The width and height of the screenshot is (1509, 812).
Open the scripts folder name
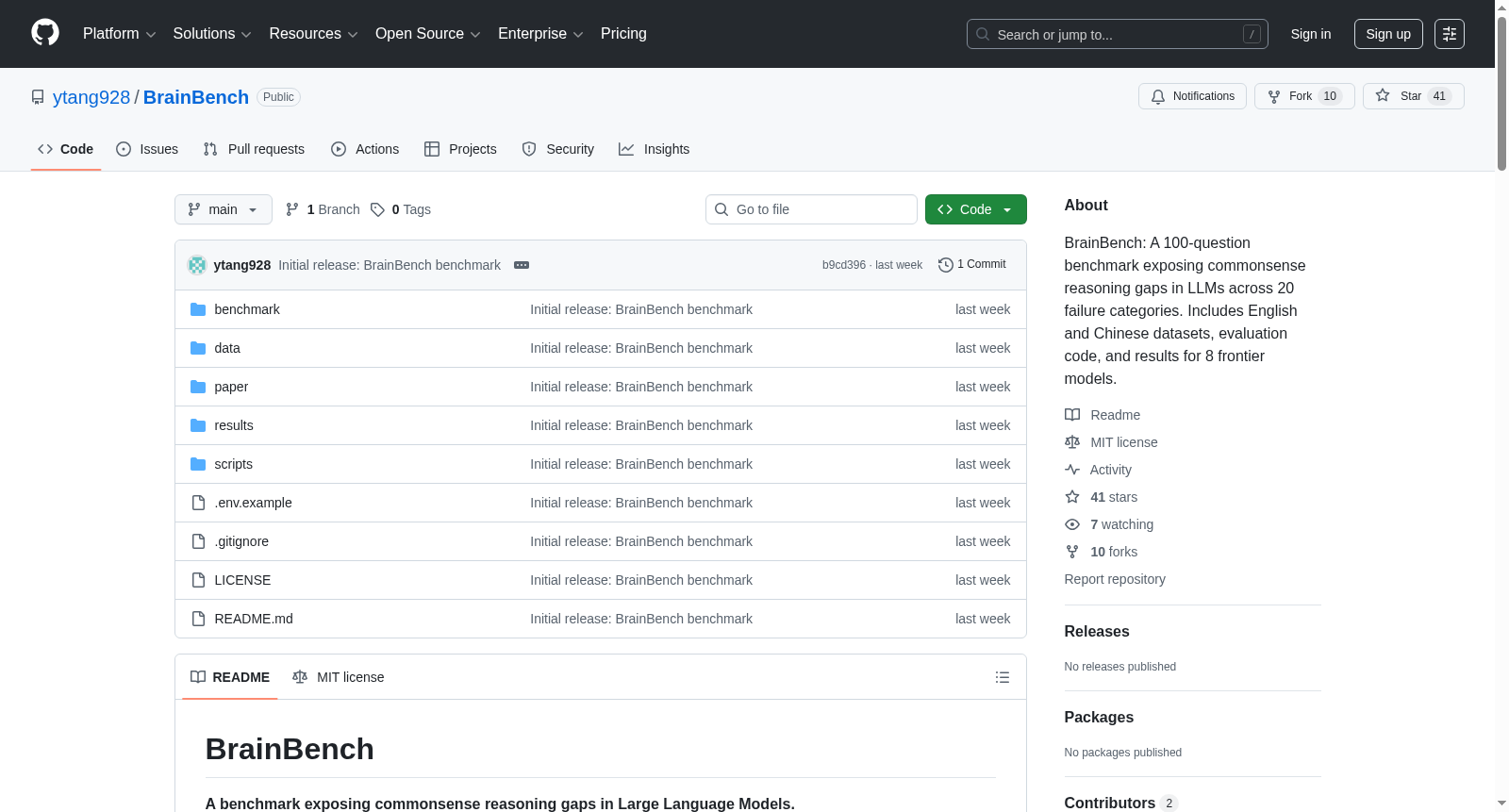click(x=233, y=464)
